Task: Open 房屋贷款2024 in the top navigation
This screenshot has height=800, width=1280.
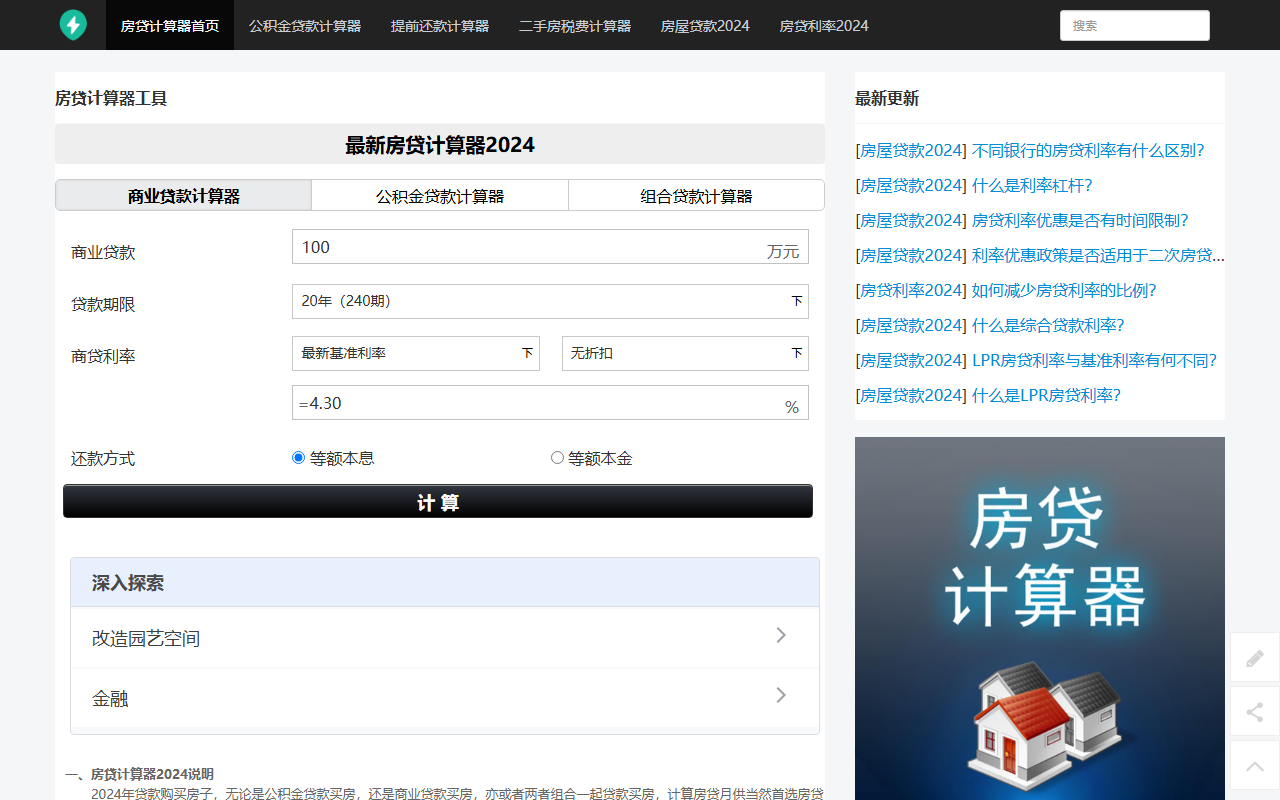Action: click(705, 25)
